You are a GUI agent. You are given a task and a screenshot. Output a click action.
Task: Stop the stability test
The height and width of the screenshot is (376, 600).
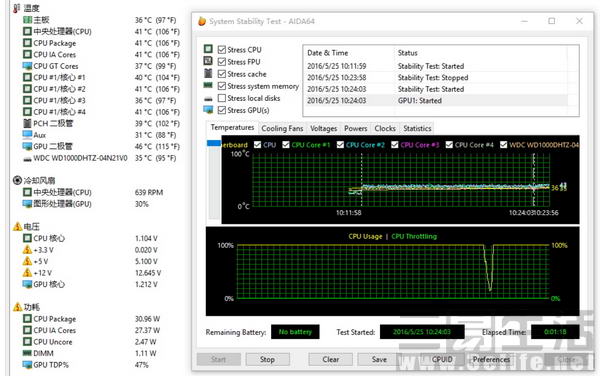(267, 360)
